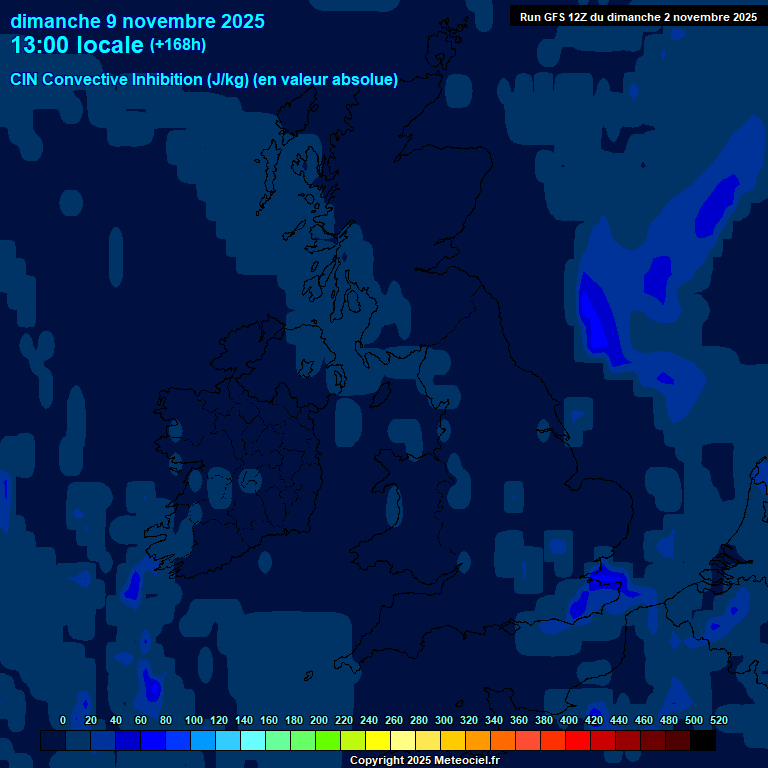Click the aquamarine swatch between 160 and 180
Viewport: 768px width, 768px height.
coord(278,741)
